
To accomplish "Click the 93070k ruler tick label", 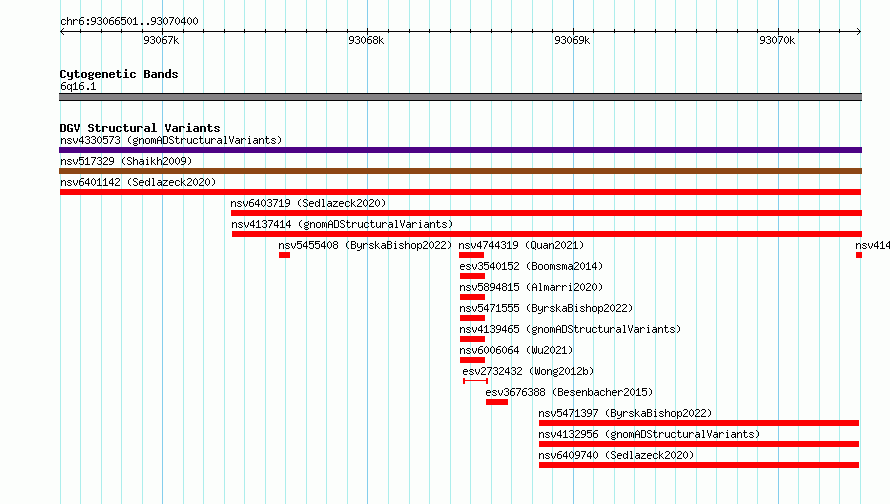I will click(x=777, y=40).
